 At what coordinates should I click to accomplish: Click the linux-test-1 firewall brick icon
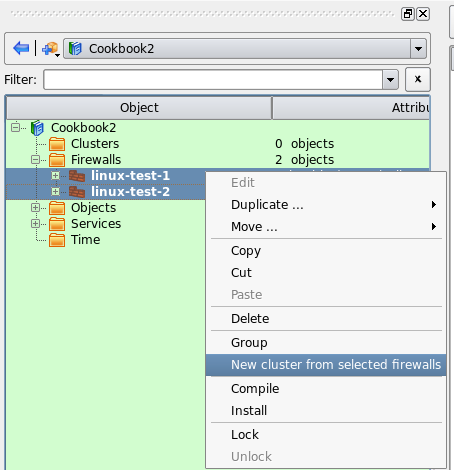click(x=77, y=176)
